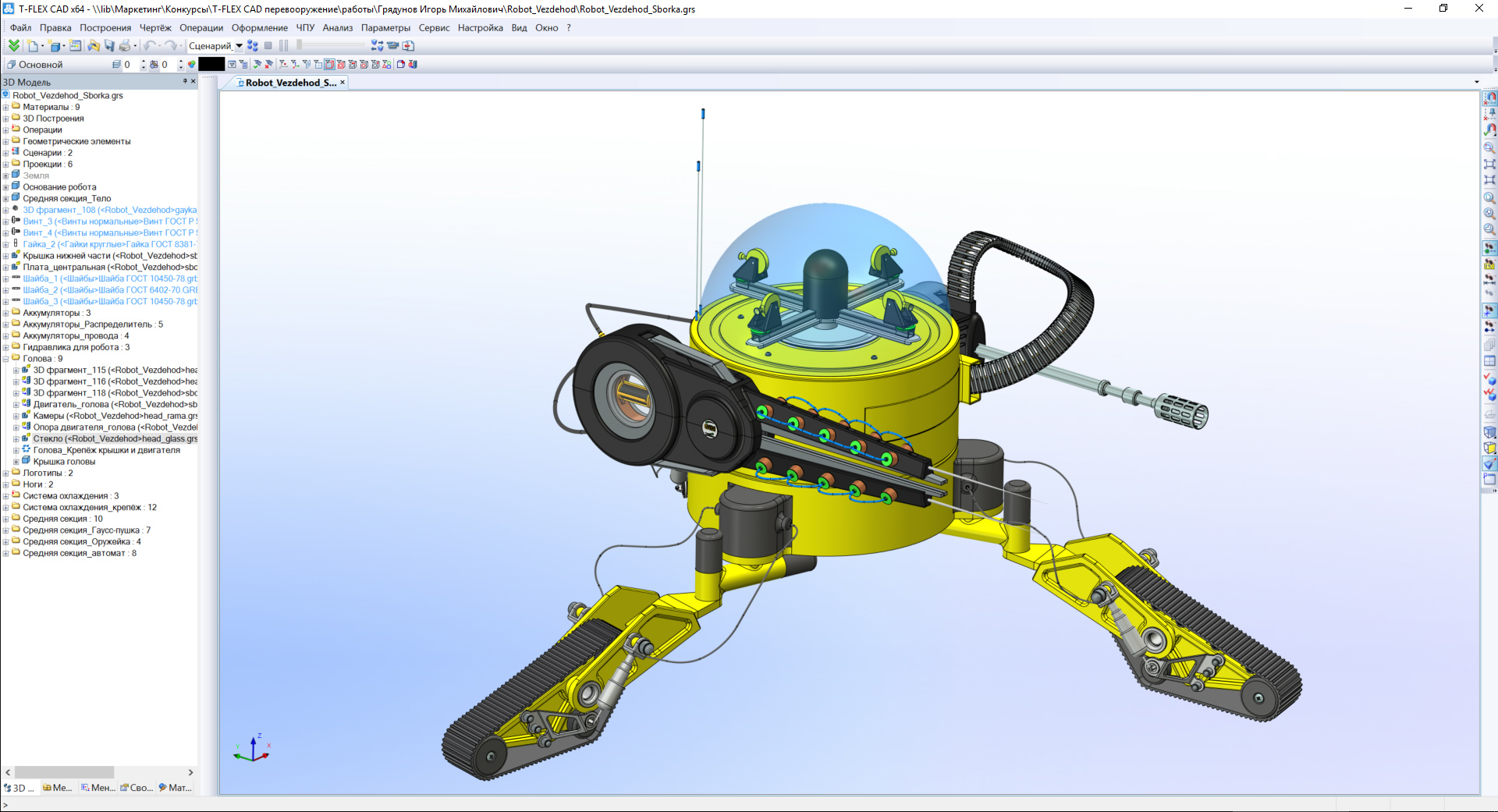Create a new document with the blank page icon
The width and height of the screenshot is (1498, 812).
pyautogui.click(x=32, y=46)
